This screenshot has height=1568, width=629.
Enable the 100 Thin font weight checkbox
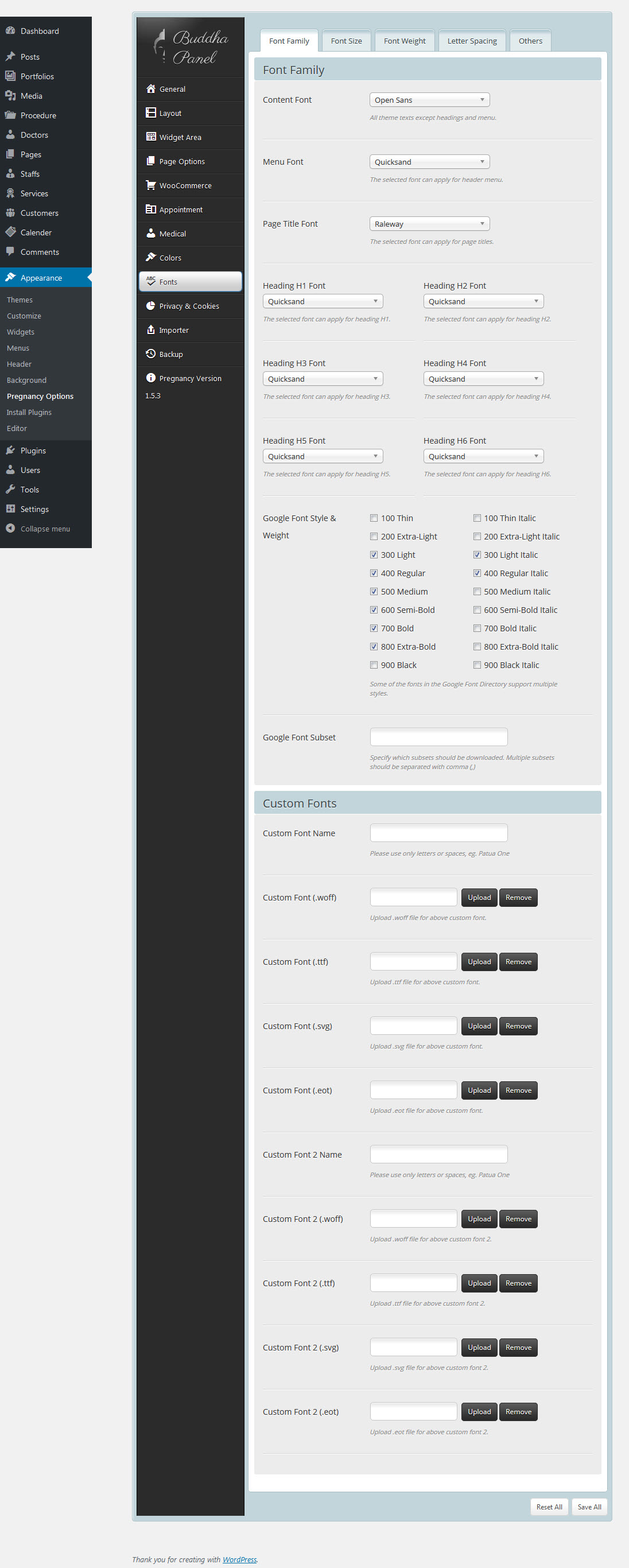pos(374,518)
